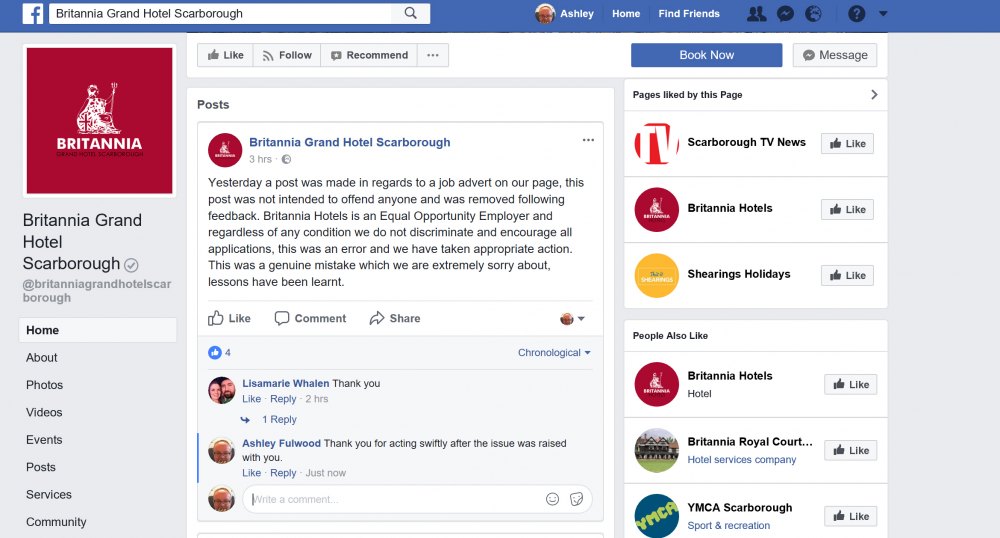Click the verified badge next to page name
This screenshot has height=538, width=1000.
tap(131, 265)
